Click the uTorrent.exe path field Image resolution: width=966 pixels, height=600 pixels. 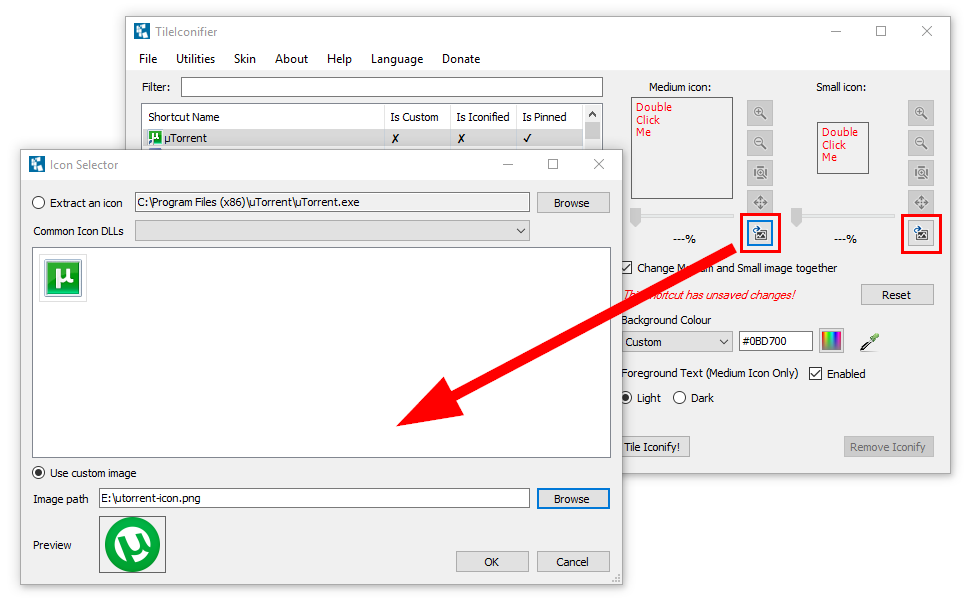point(332,203)
